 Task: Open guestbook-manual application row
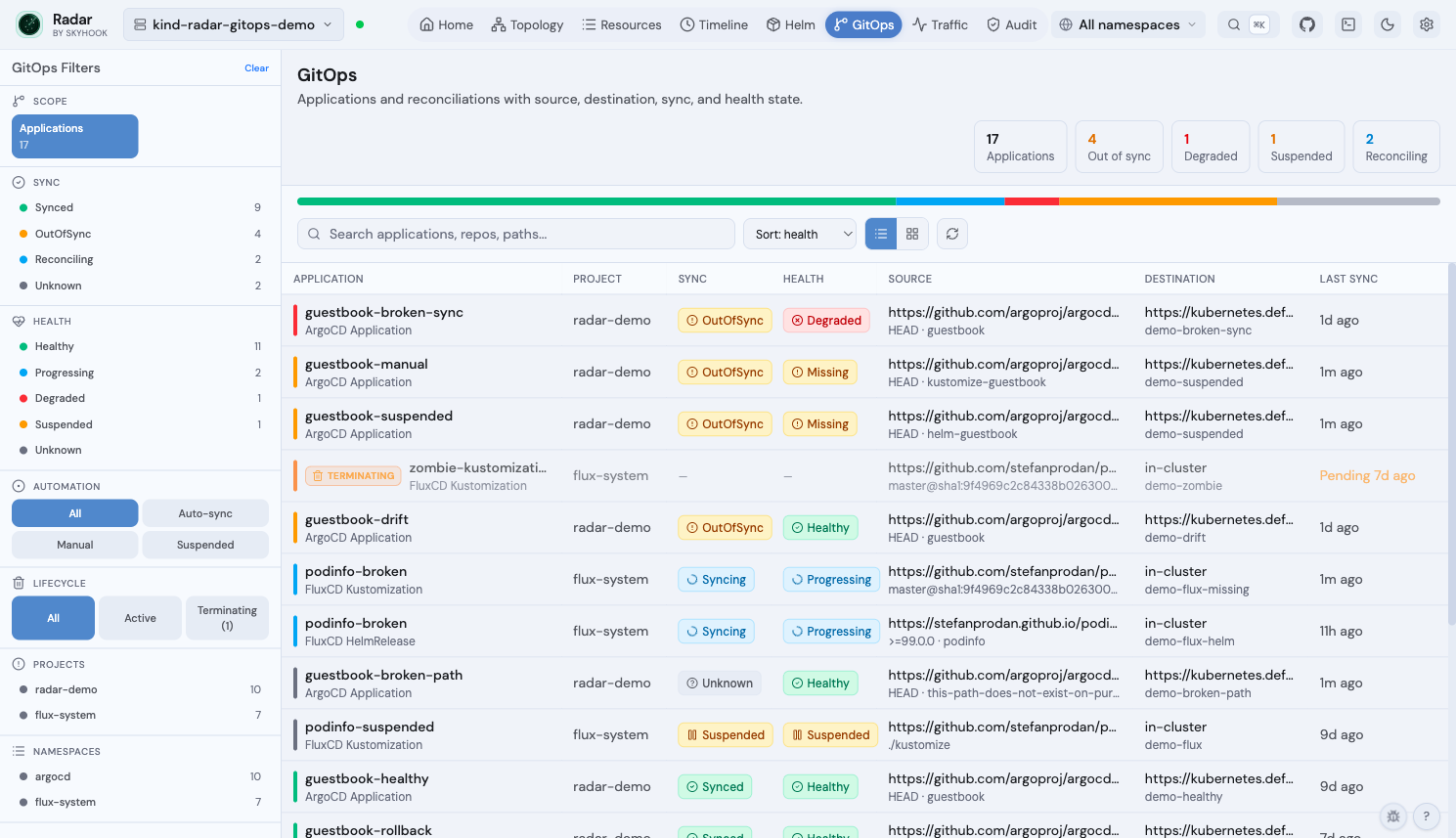point(864,373)
